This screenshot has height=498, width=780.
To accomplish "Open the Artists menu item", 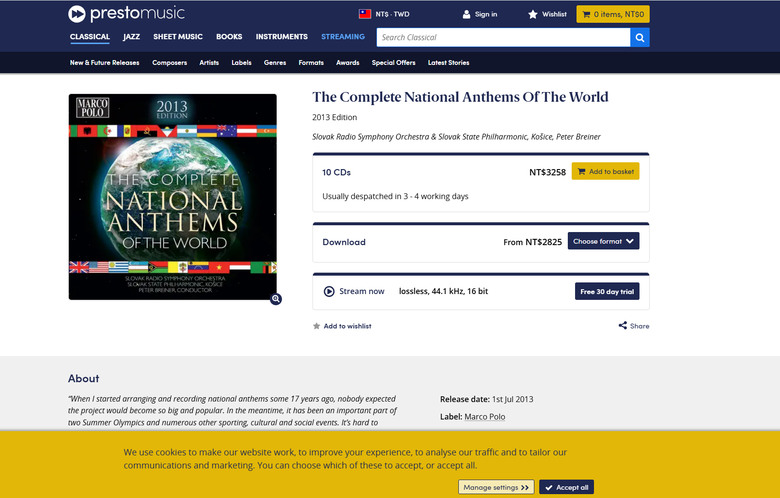I will pyautogui.click(x=209, y=63).
